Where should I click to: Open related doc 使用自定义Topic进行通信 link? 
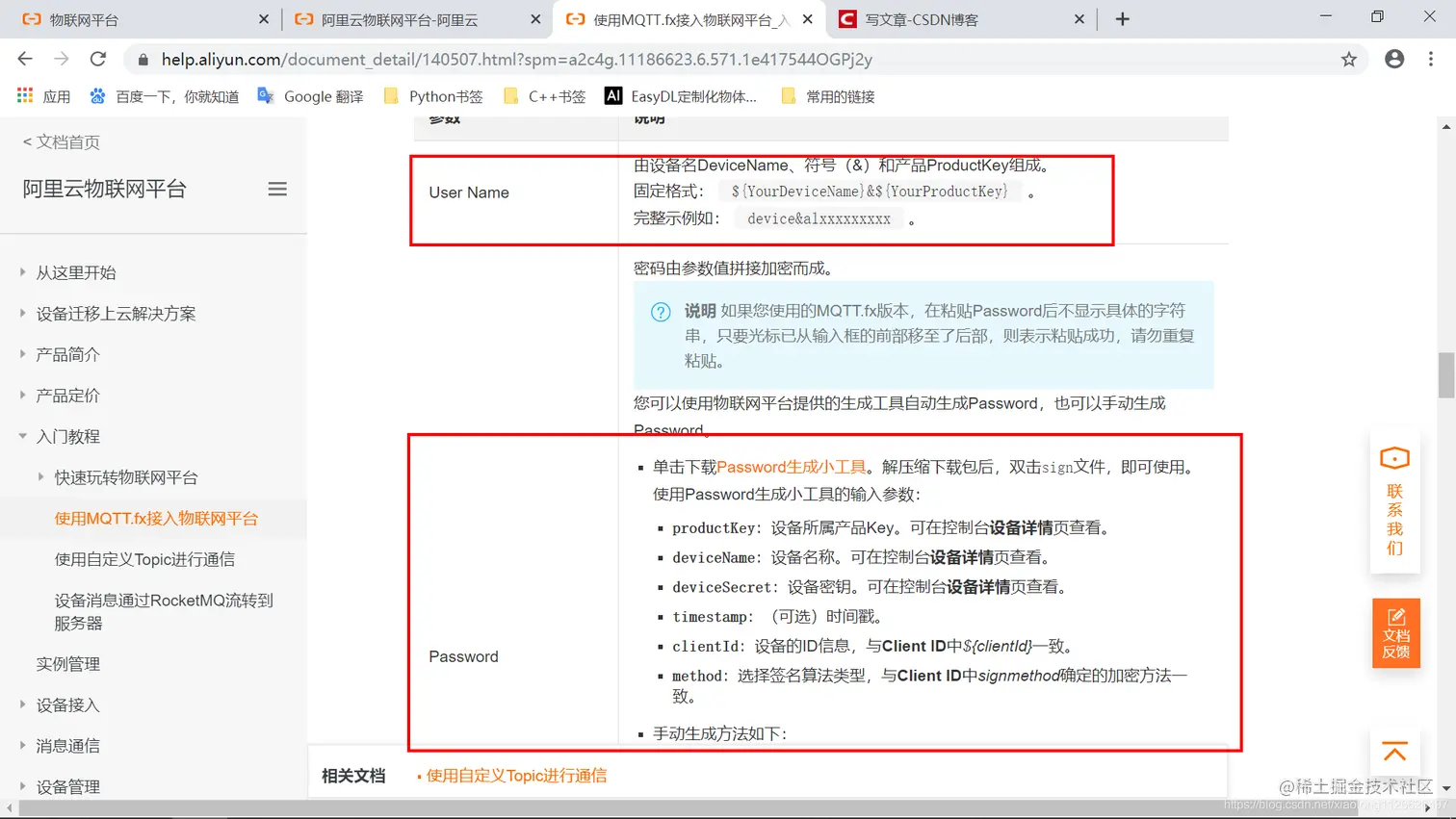click(516, 776)
